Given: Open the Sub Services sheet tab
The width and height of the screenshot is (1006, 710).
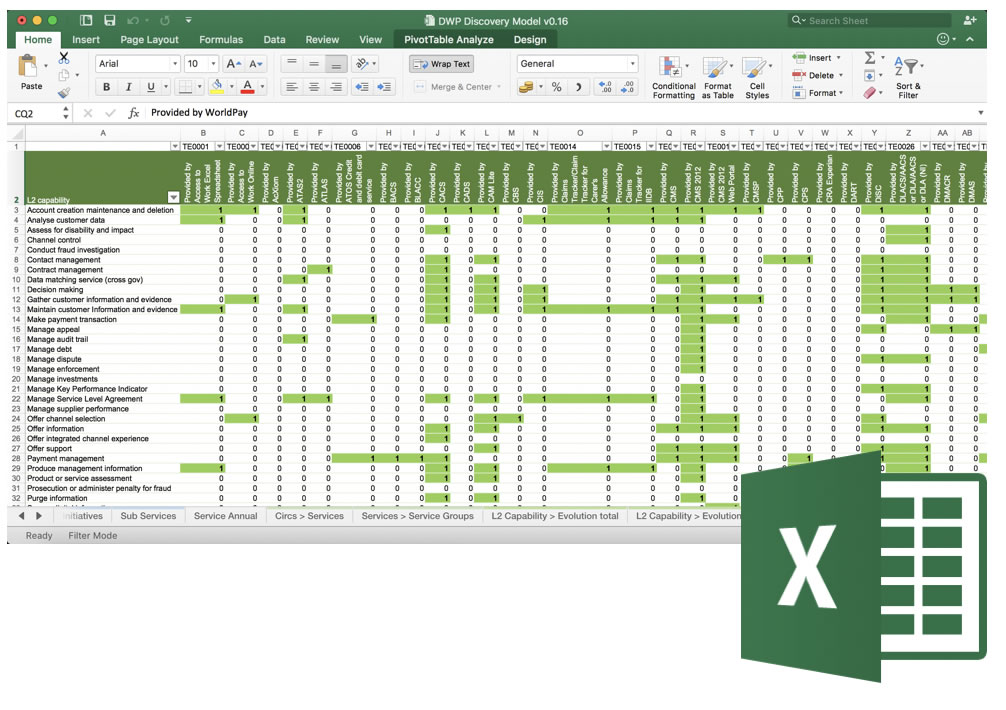Looking at the screenshot, I should pyautogui.click(x=148, y=516).
